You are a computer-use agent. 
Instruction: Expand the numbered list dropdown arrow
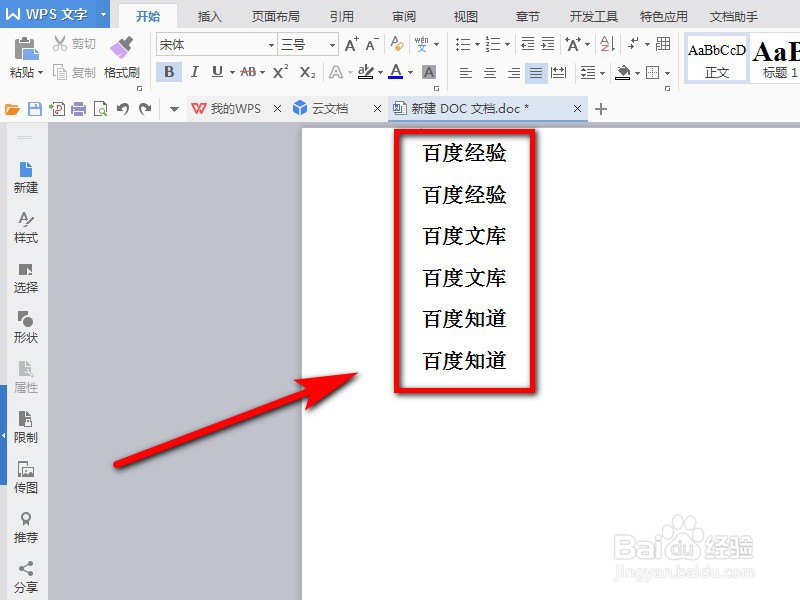coord(507,44)
